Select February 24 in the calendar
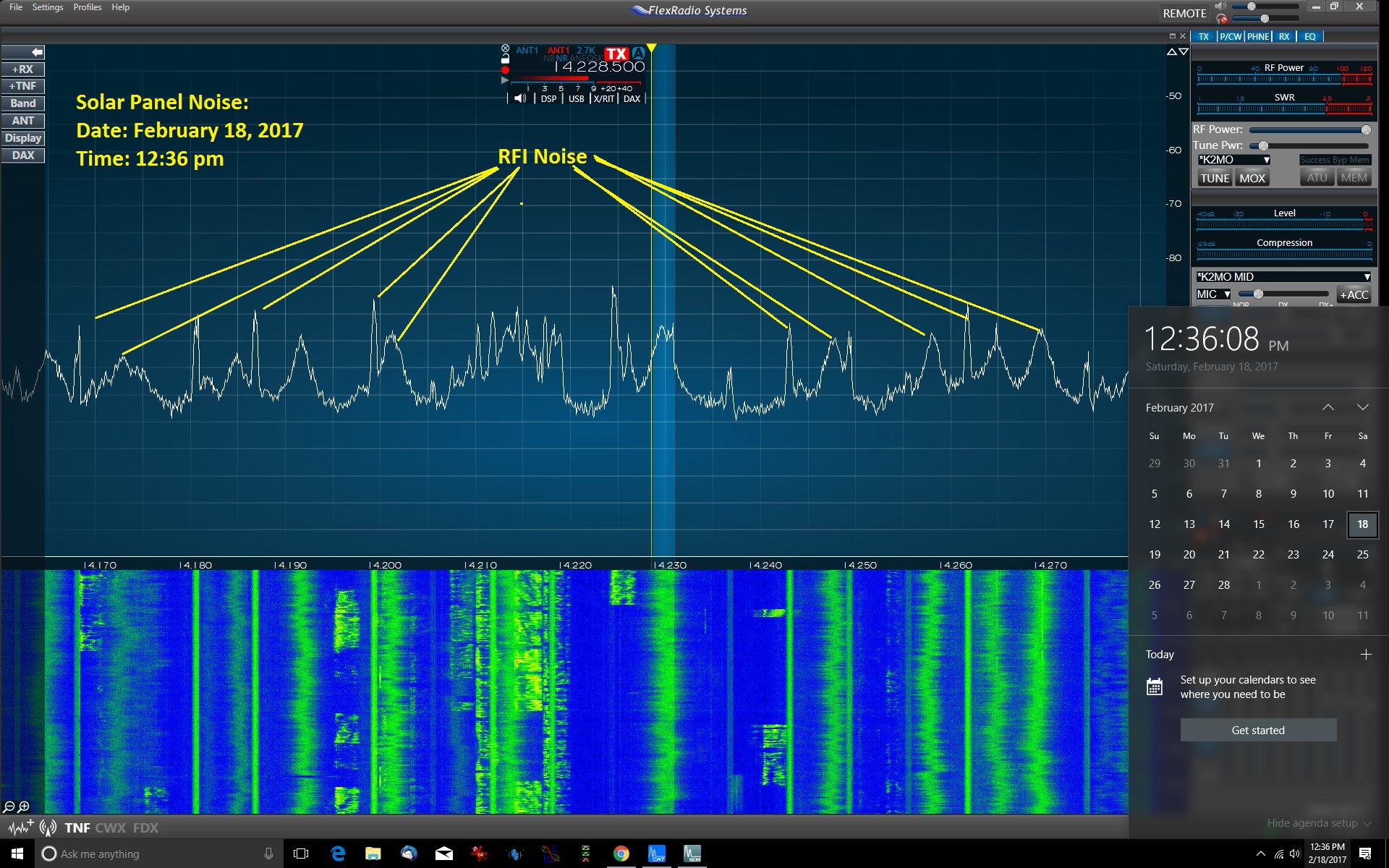 coord(1328,555)
